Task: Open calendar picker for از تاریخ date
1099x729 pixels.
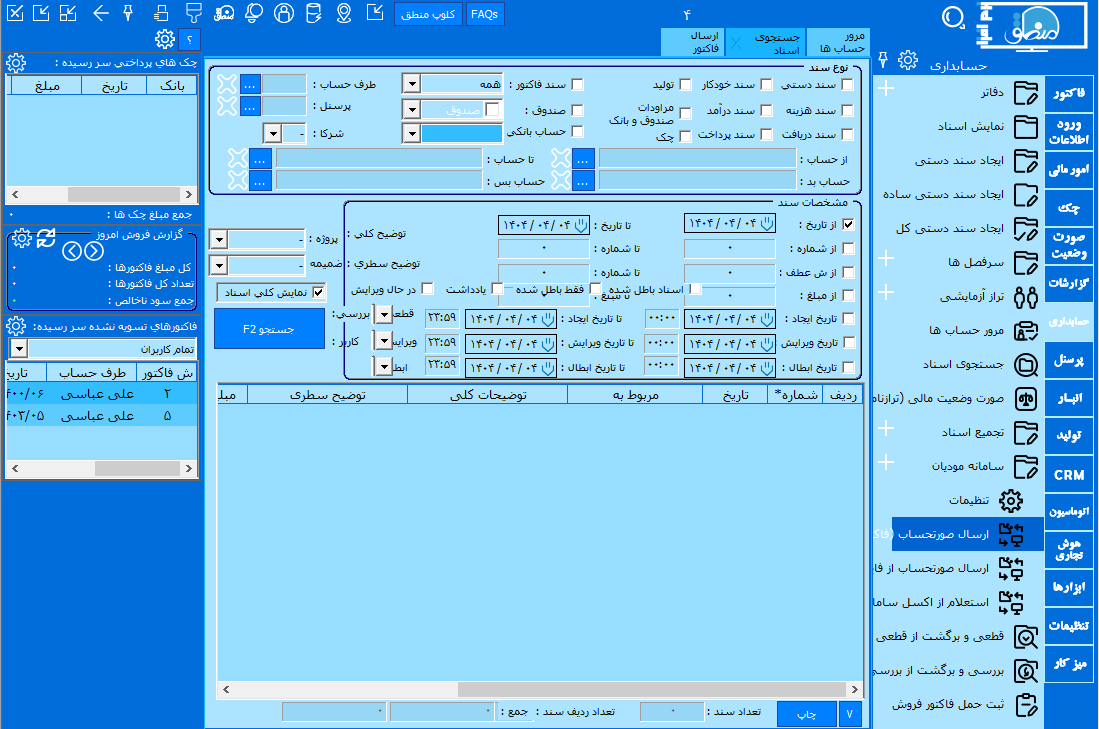Action: pyautogui.click(x=767, y=224)
